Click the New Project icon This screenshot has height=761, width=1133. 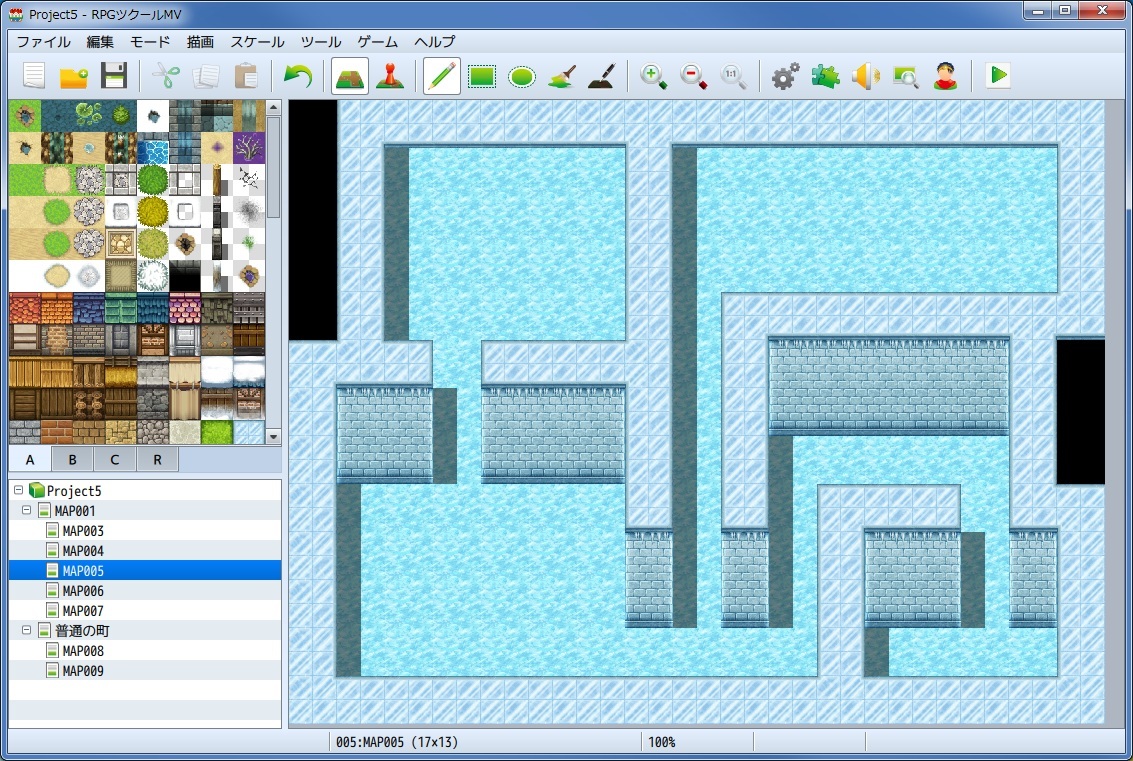click(x=34, y=75)
